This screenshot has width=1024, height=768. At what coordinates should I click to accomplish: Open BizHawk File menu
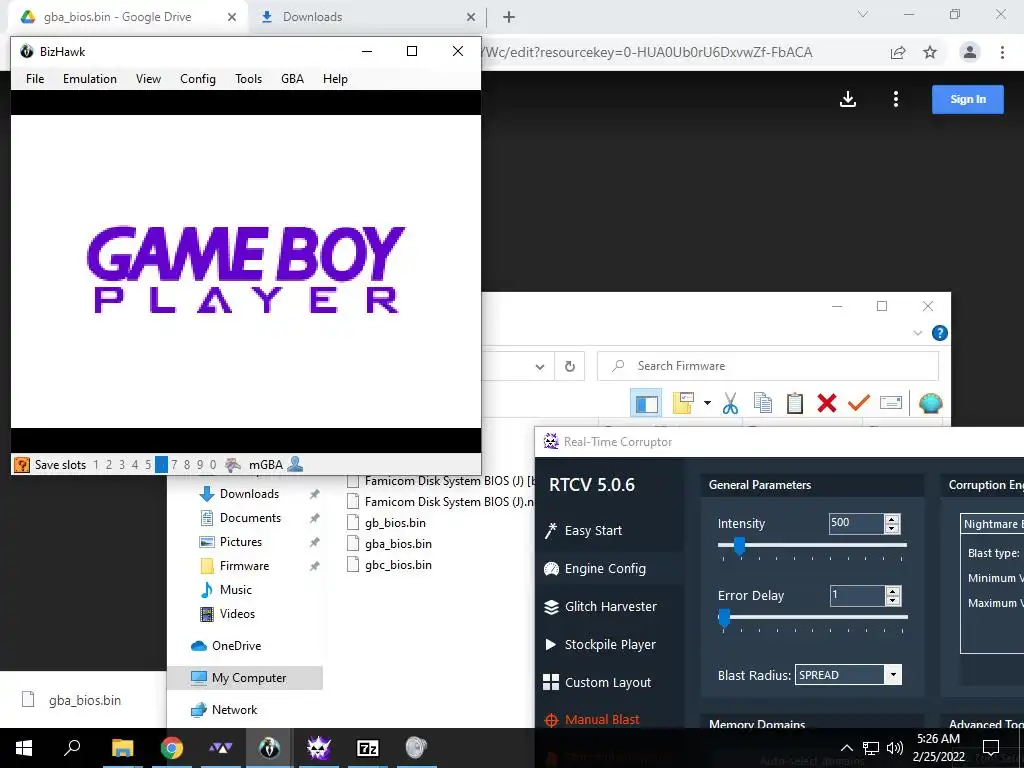(35, 79)
